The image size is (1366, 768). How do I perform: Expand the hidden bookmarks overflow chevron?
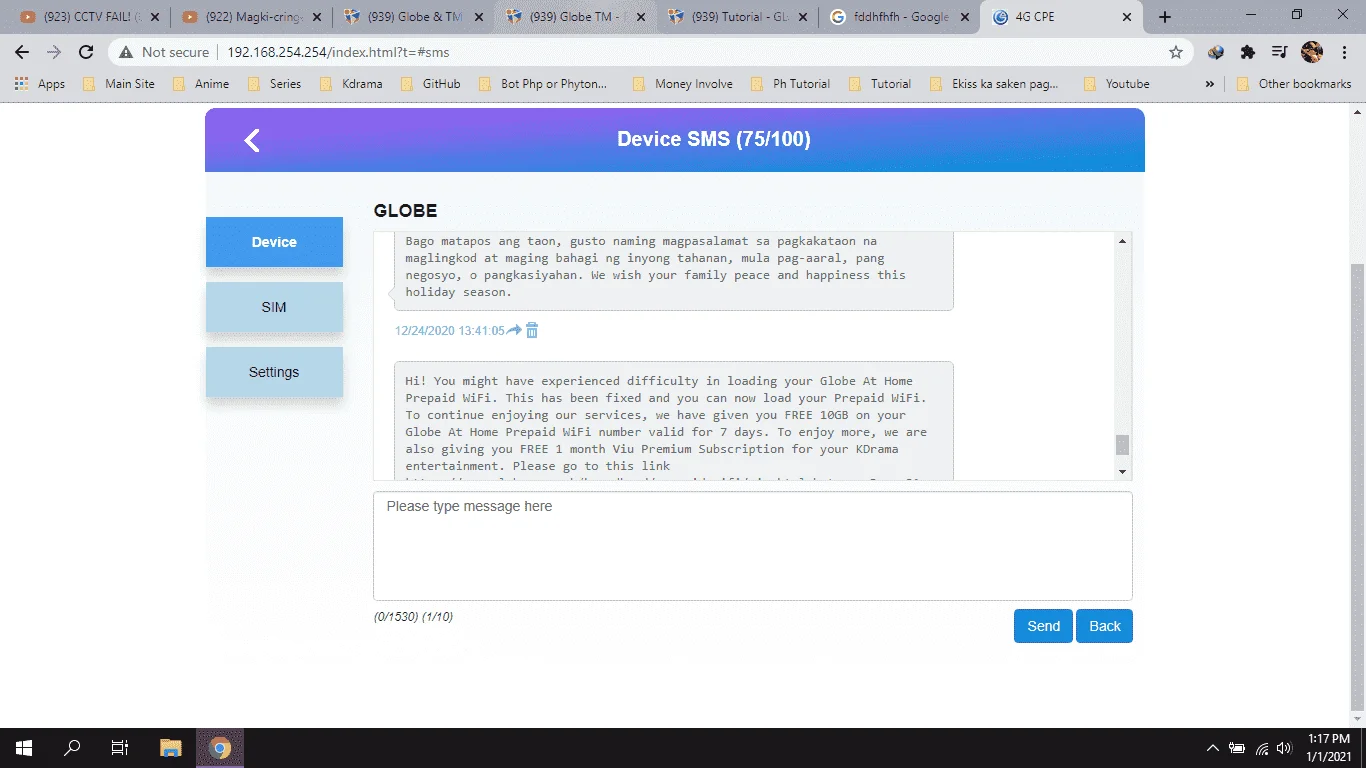tap(1210, 84)
